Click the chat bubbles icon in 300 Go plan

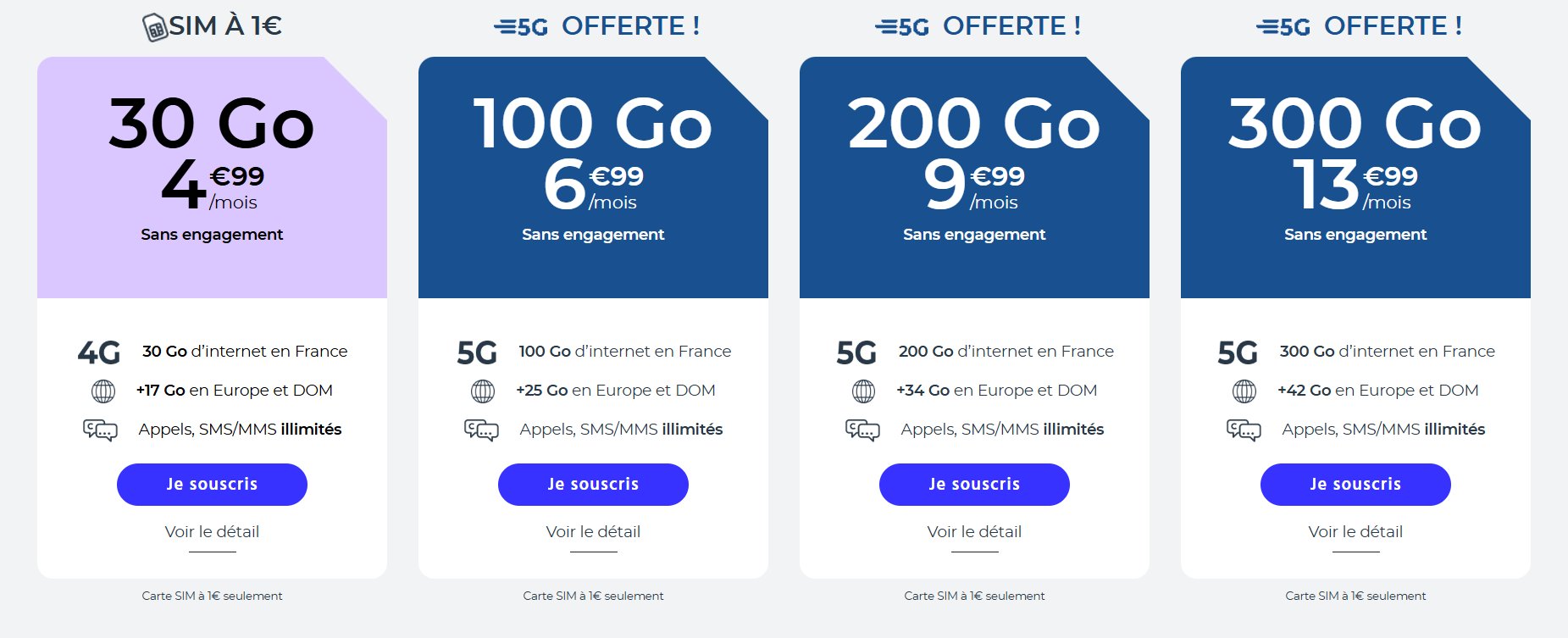[1244, 430]
